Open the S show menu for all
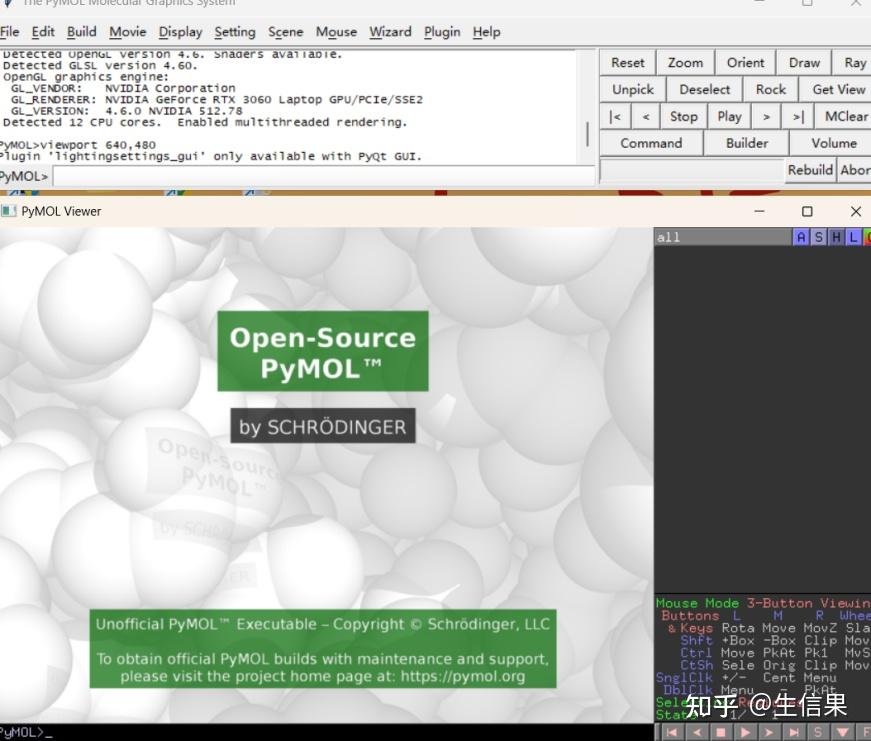 click(x=818, y=237)
